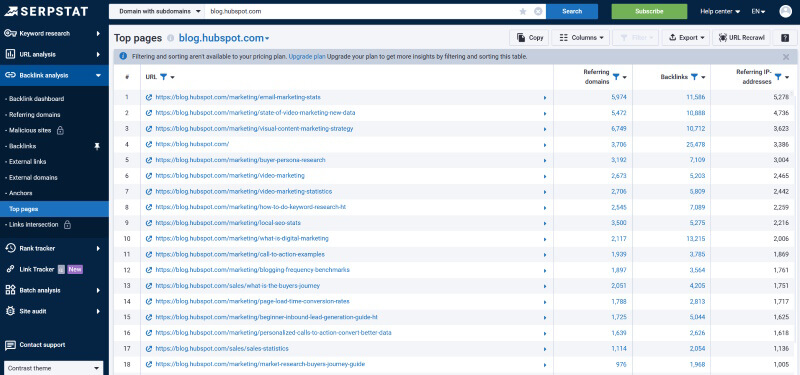Open External domains section

pos(33,178)
